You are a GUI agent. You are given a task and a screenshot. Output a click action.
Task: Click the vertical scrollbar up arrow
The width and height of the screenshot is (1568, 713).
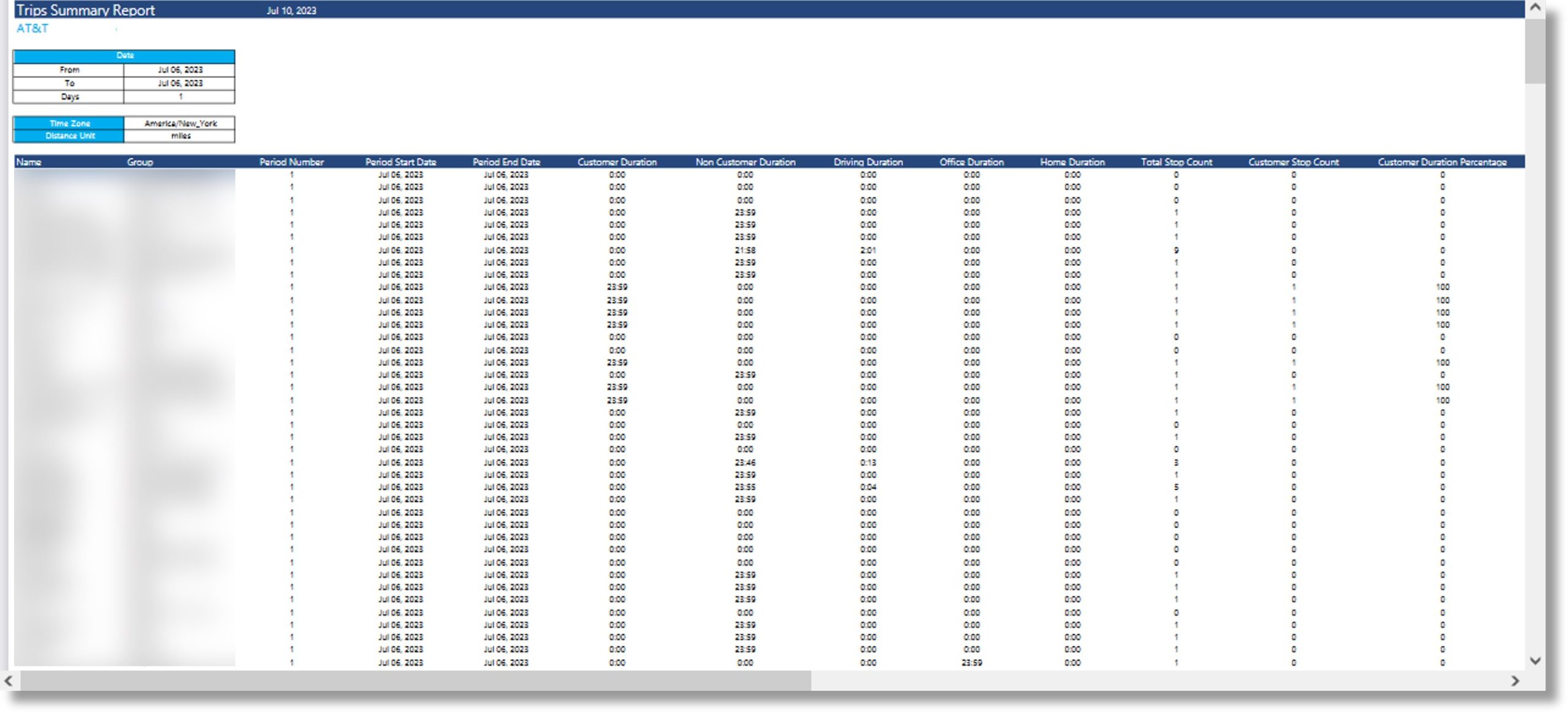click(1535, 7)
